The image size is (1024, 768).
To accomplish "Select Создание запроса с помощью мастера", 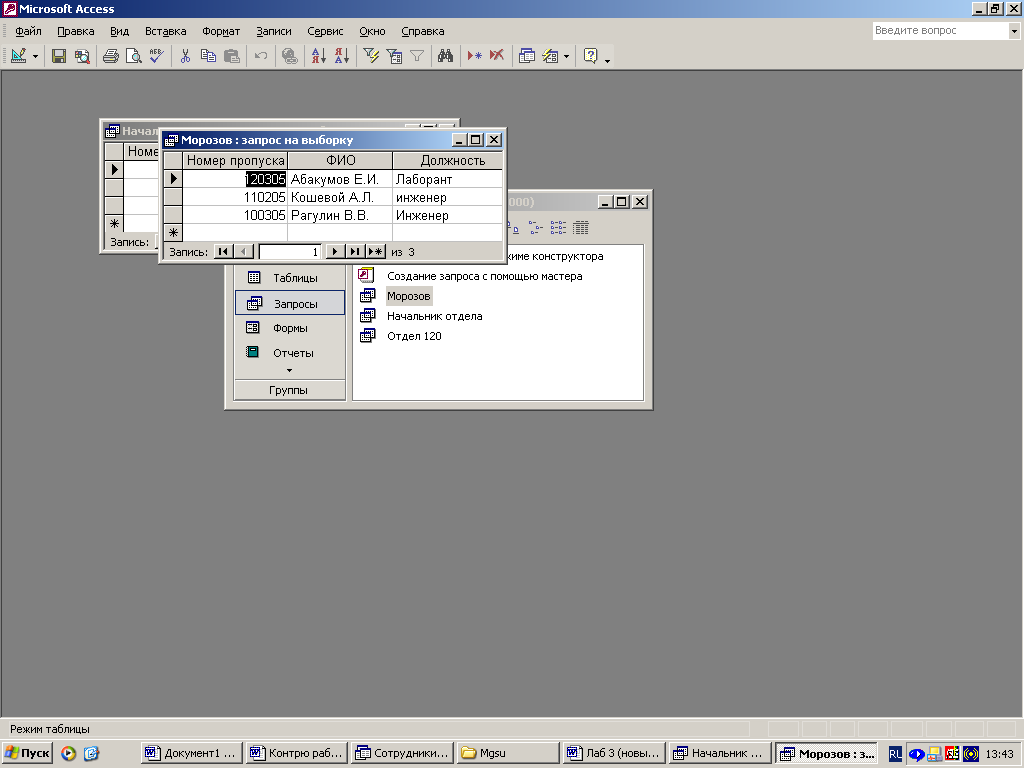I will pos(485,276).
